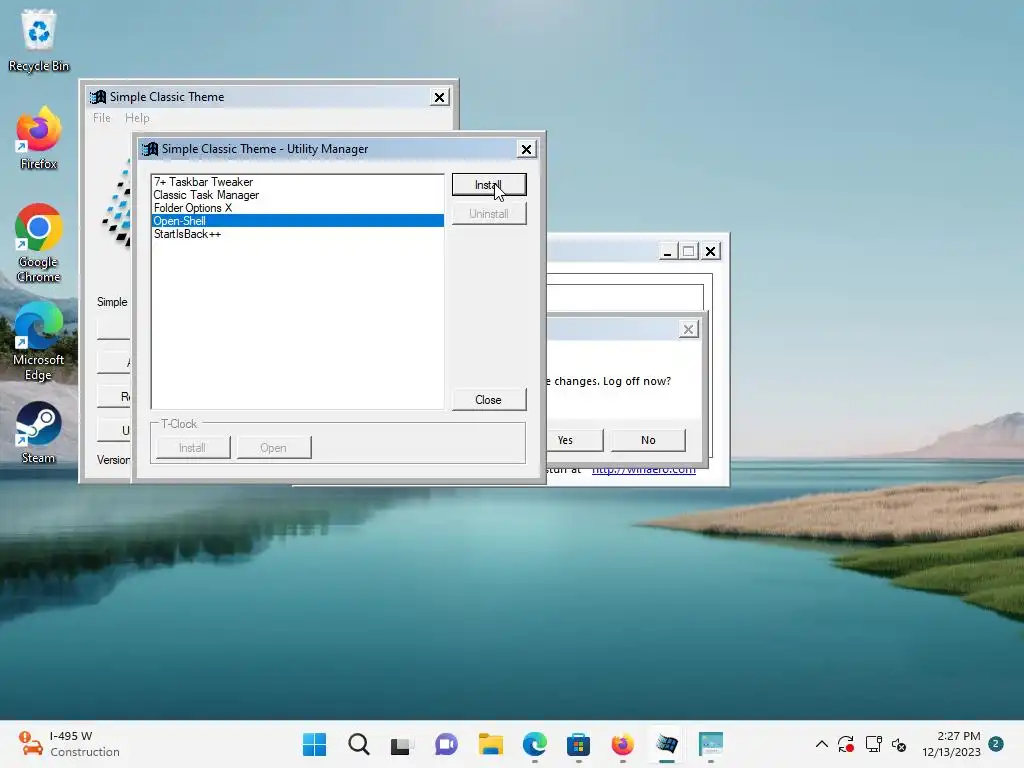Select the Steam desktop shortcut
This screenshot has height=768, width=1024.
pos(39,432)
